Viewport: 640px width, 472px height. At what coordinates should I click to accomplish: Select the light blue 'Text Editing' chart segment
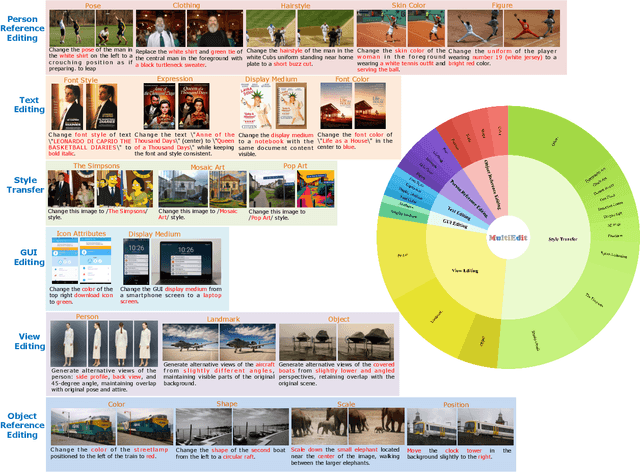(459, 213)
